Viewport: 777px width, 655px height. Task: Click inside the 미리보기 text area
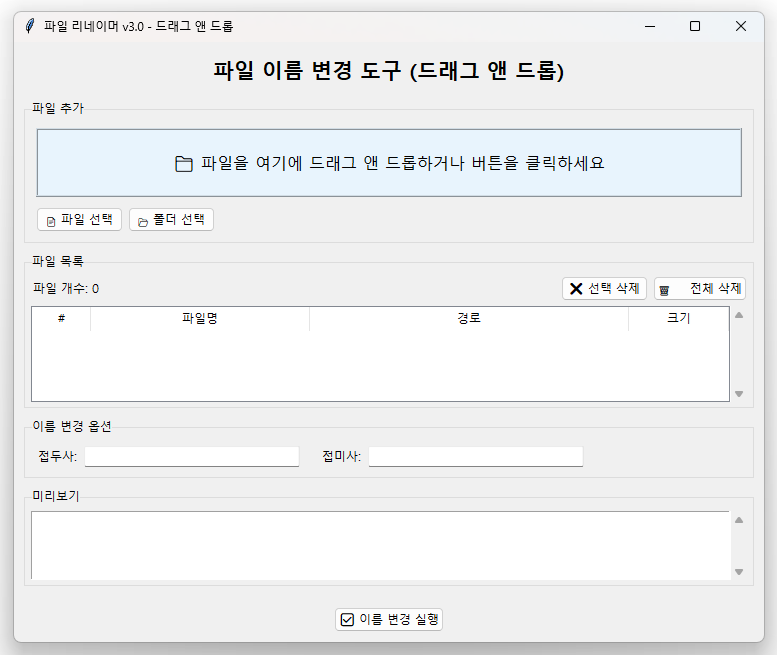point(381,546)
